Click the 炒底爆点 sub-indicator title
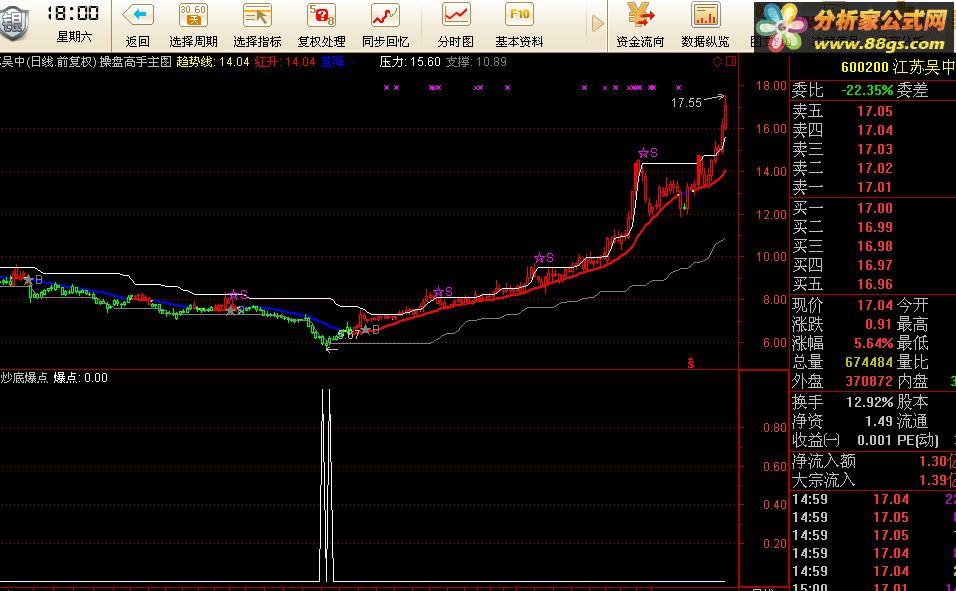The height and width of the screenshot is (591, 956). click(24, 378)
